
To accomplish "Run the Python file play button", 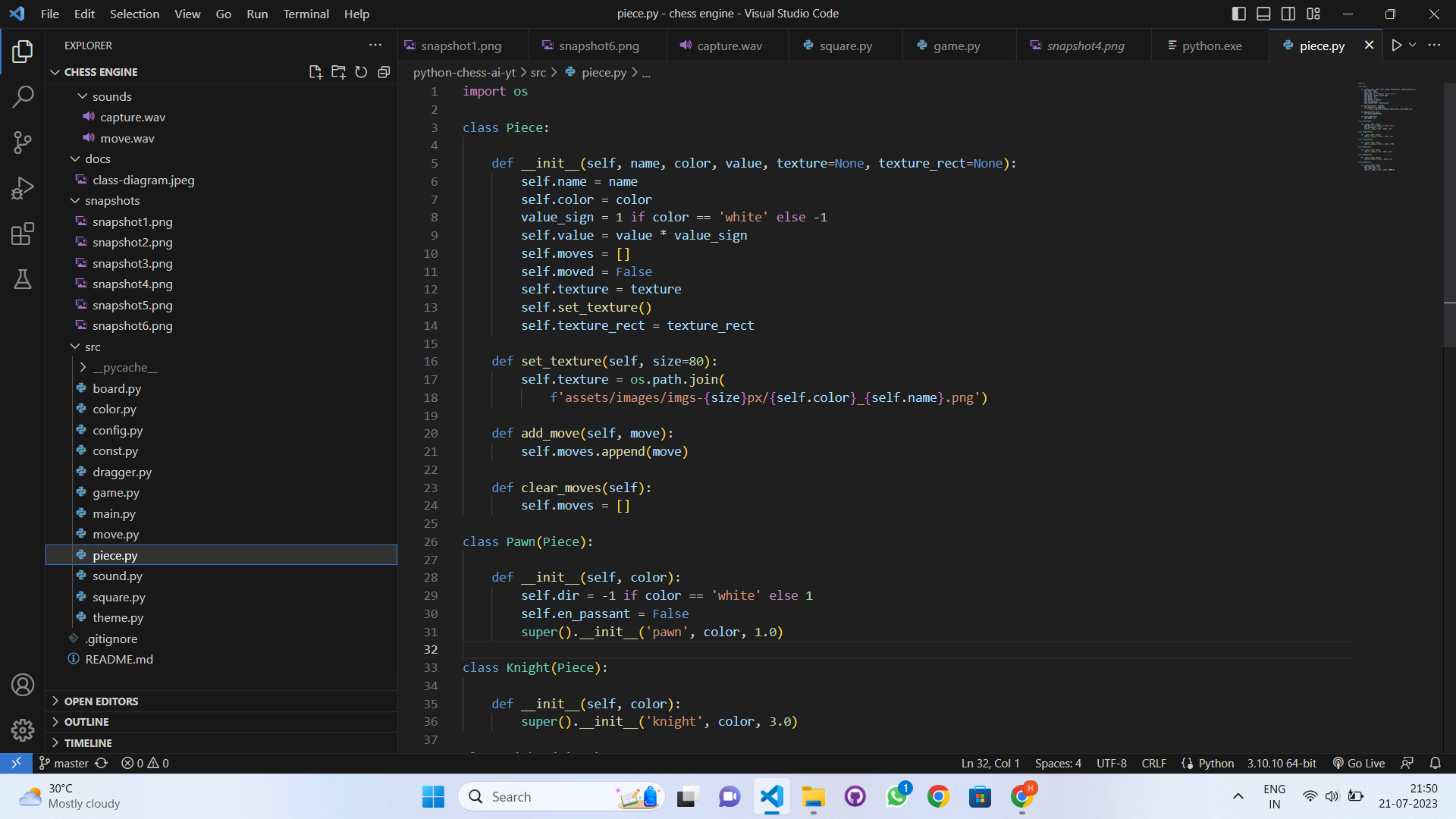I will (x=1396, y=45).
